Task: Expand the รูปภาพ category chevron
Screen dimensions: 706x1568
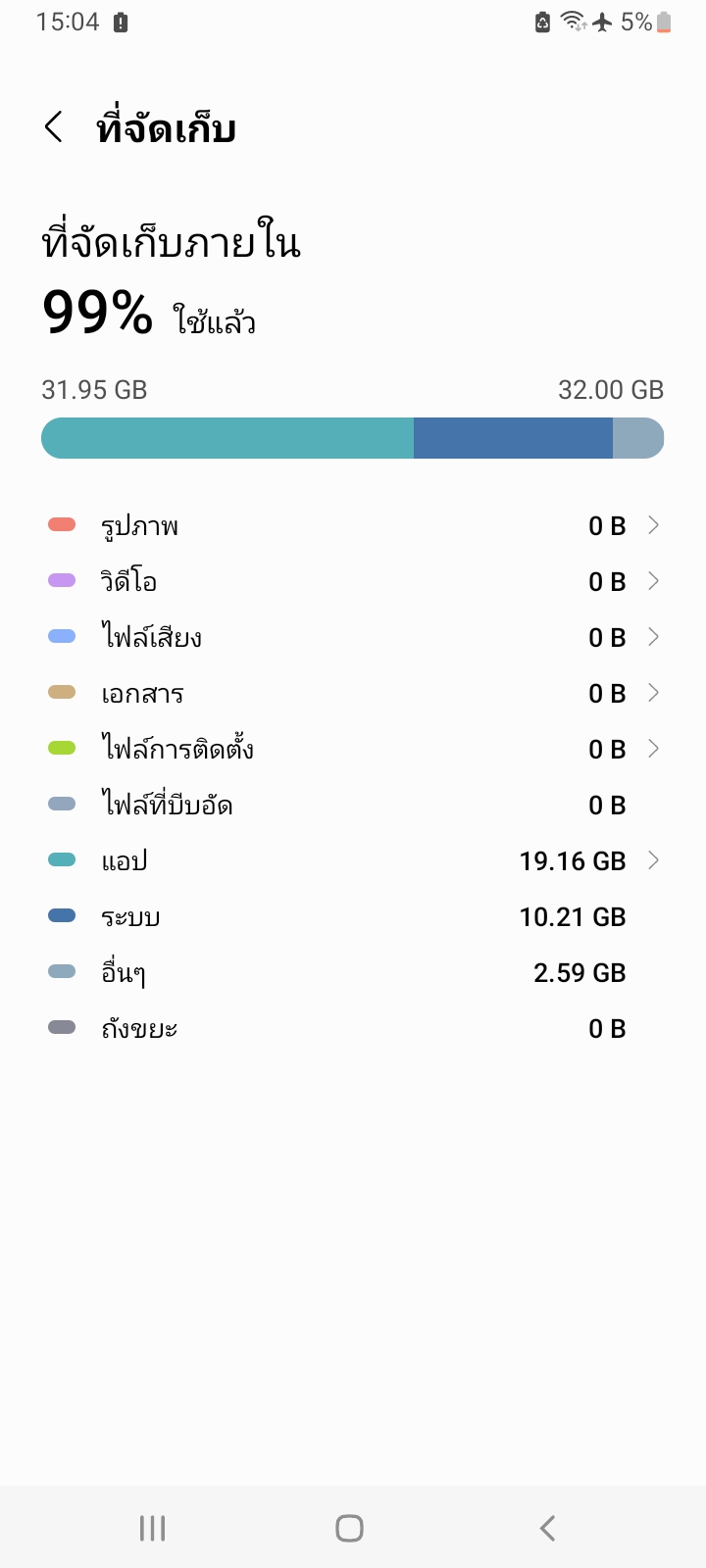Action: coord(653,525)
